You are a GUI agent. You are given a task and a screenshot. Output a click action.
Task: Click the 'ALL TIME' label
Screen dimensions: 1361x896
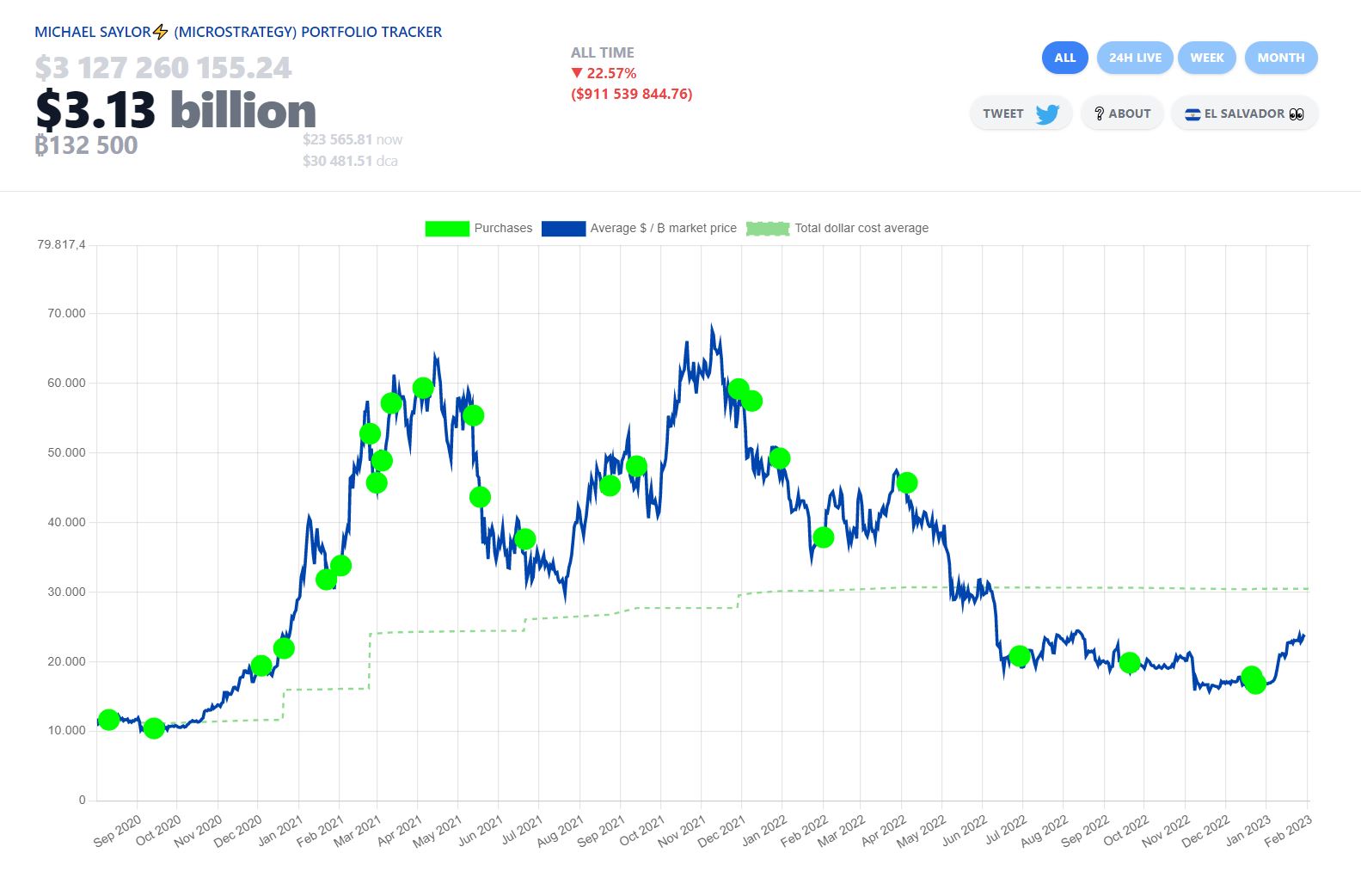[603, 52]
